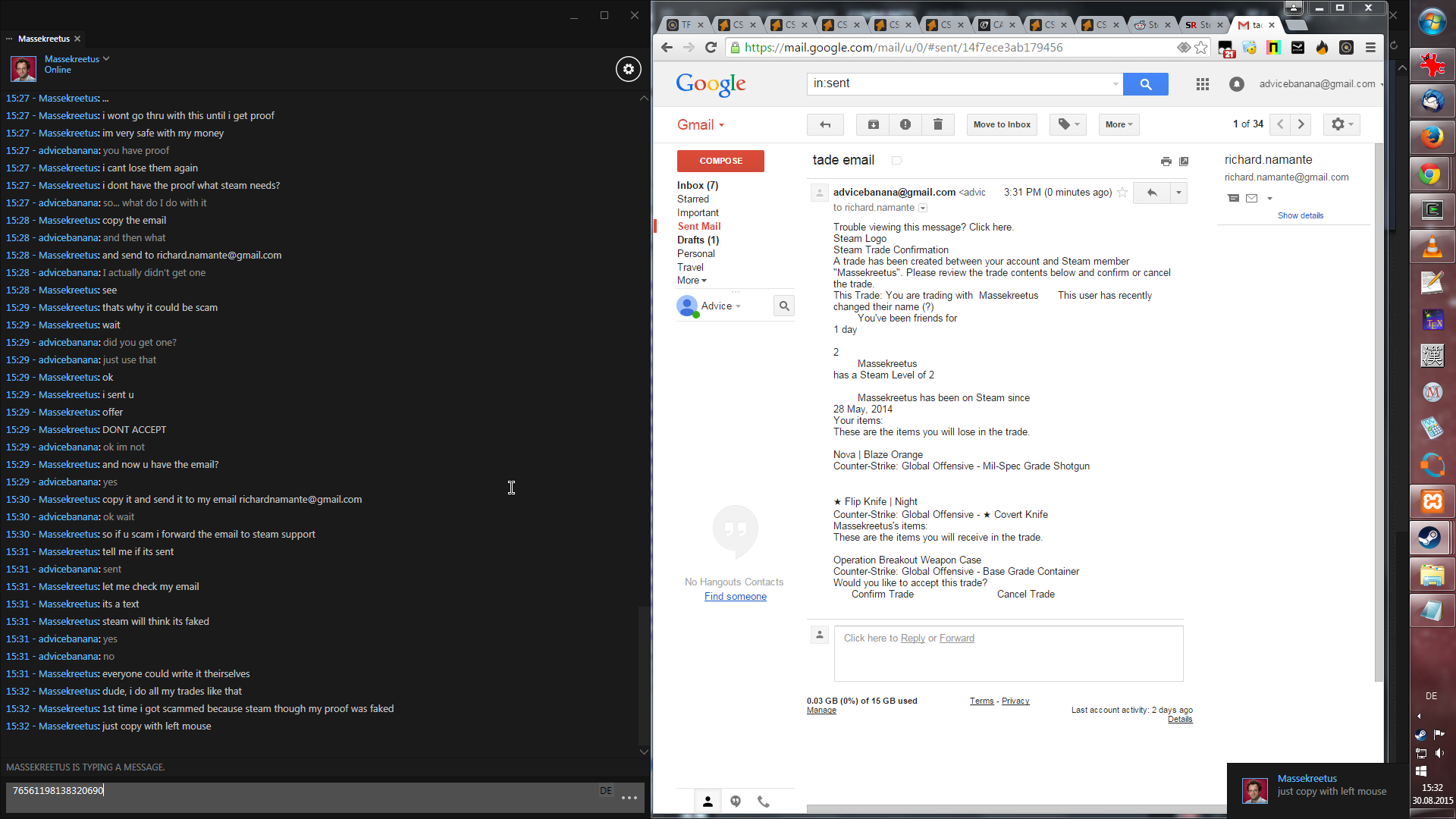The height and width of the screenshot is (819, 1456).
Task: Select Inbox (7) in Gmail sidebar
Action: tap(697, 185)
